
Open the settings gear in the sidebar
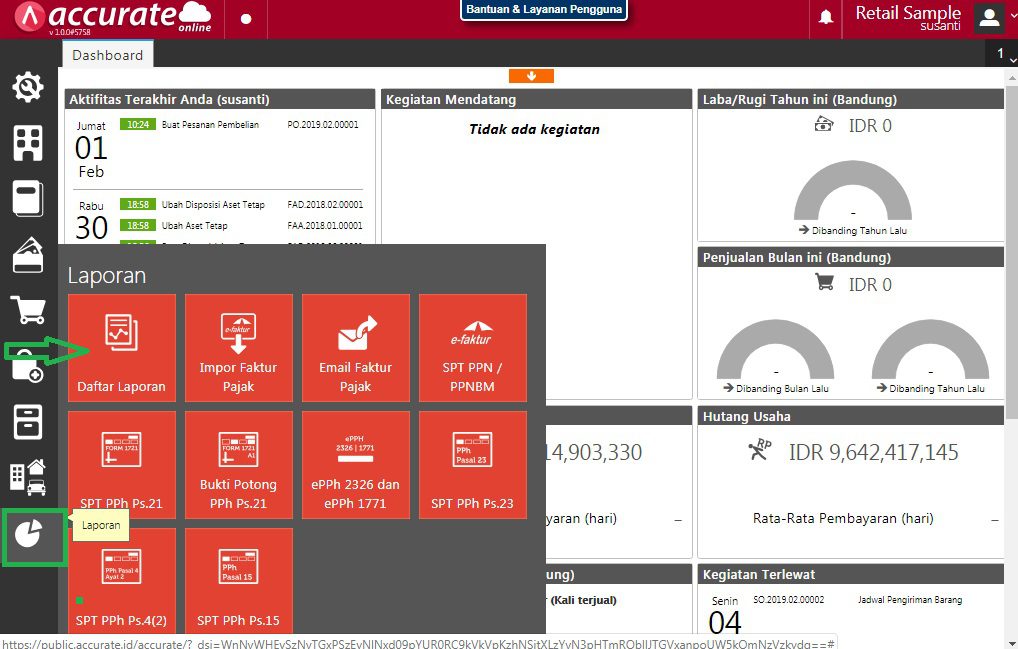(x=27, y=86)
